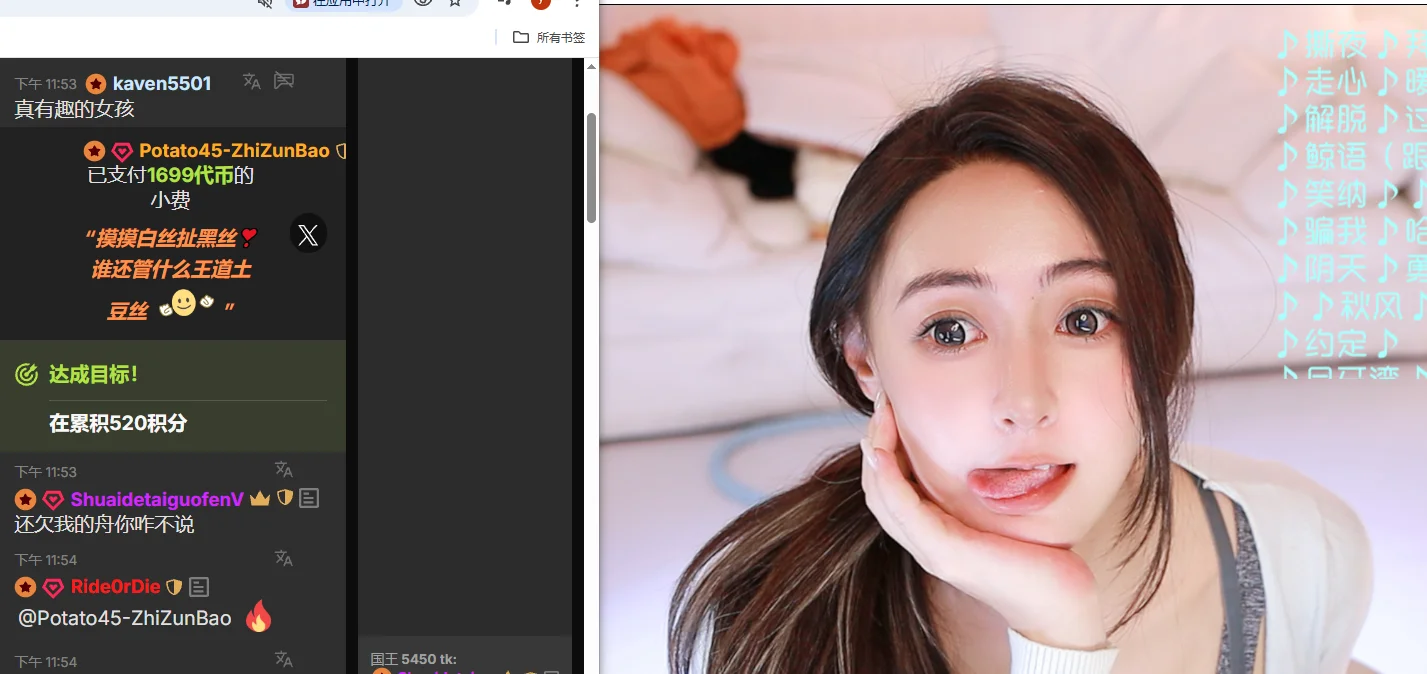Translate the last 11:54 message at bottom

click(284, 660)
